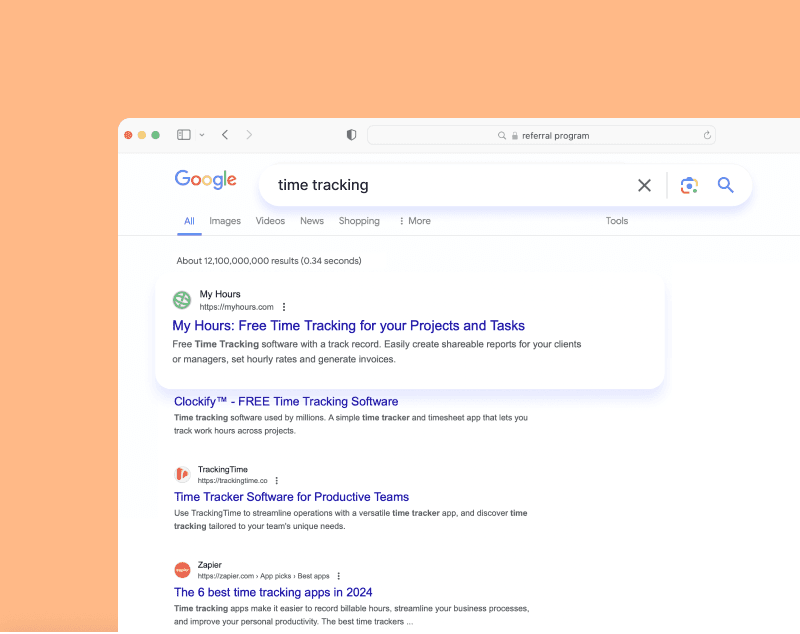
Task: Clear the search query with the X
Action: (644, 185)
